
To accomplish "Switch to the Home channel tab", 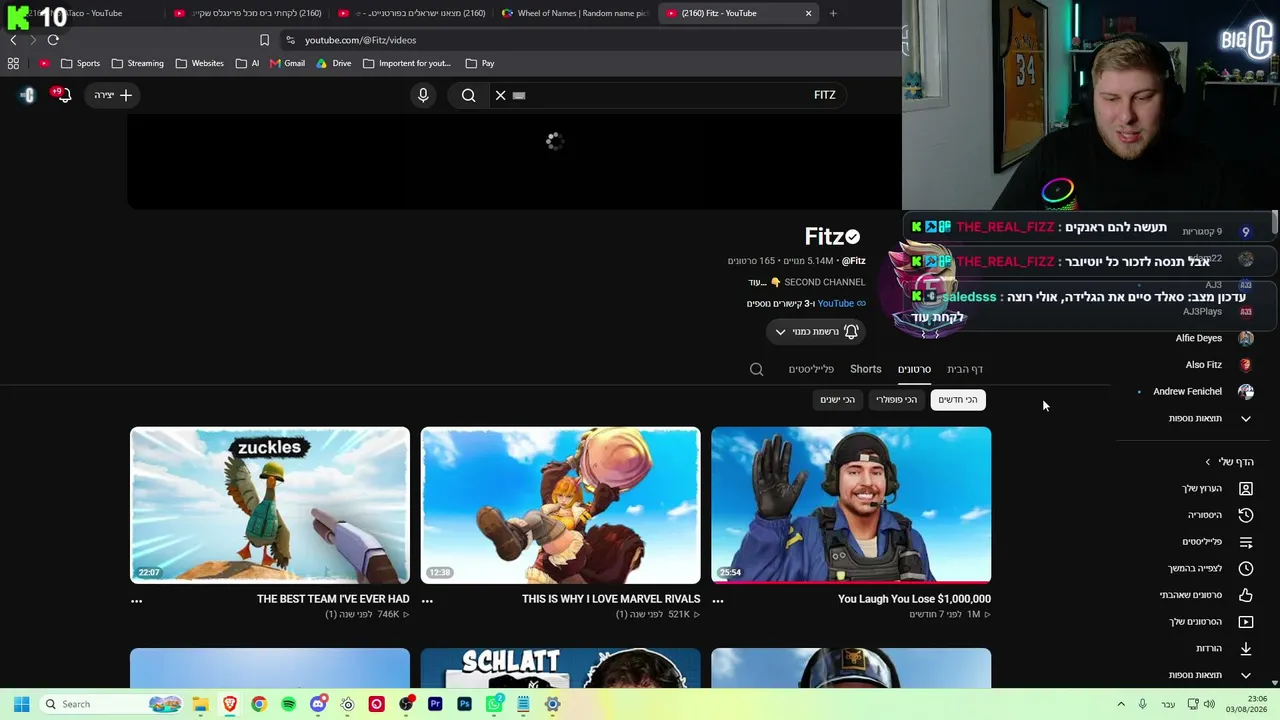I will (965, 369).
